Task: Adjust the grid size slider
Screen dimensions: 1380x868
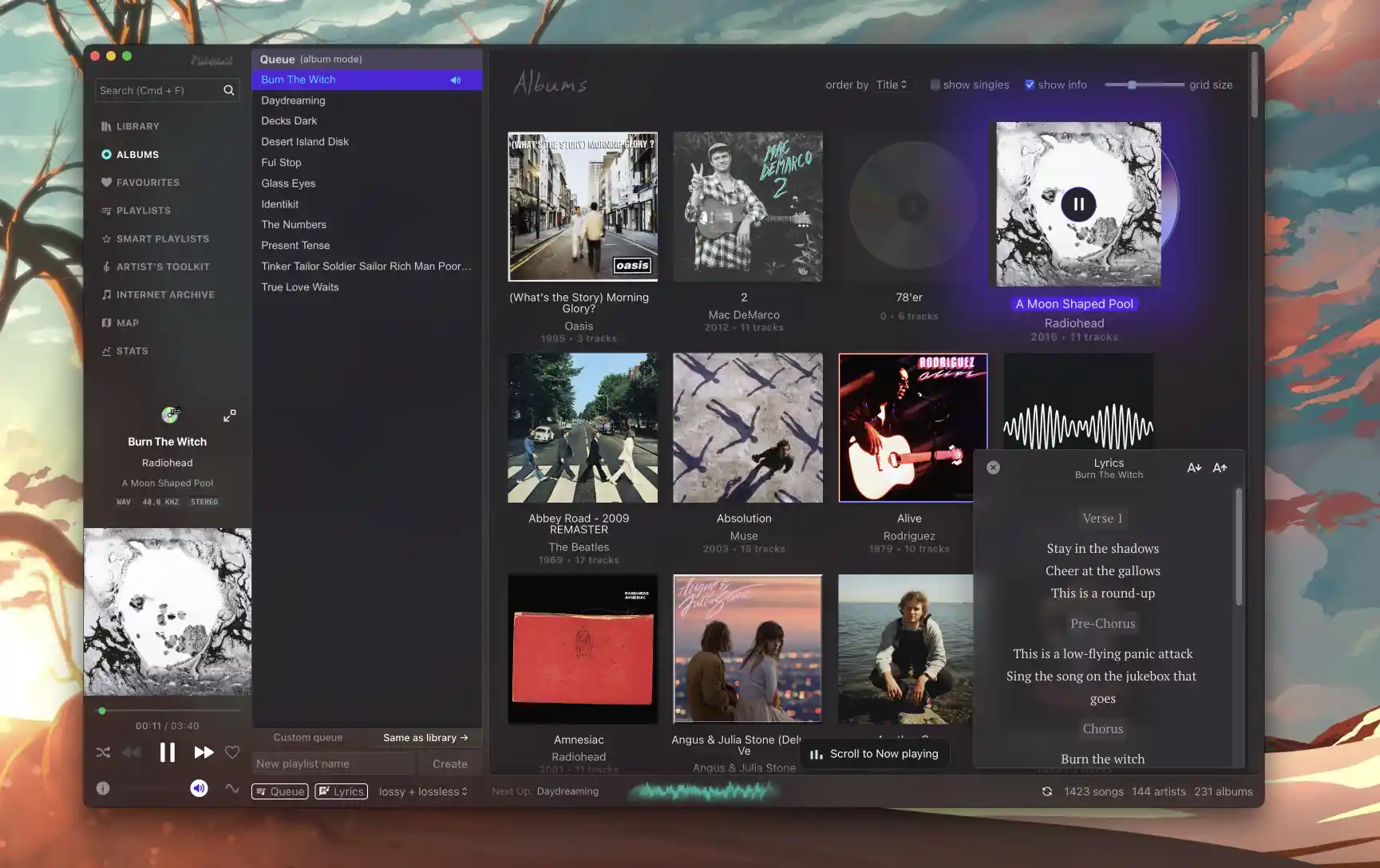Action: (x=1144, y=85)
